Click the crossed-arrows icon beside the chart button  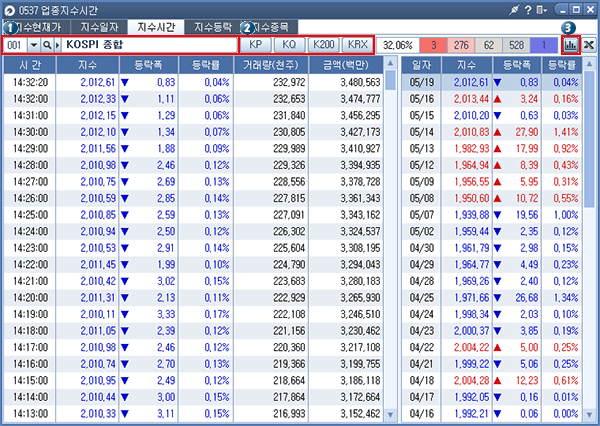589,46
